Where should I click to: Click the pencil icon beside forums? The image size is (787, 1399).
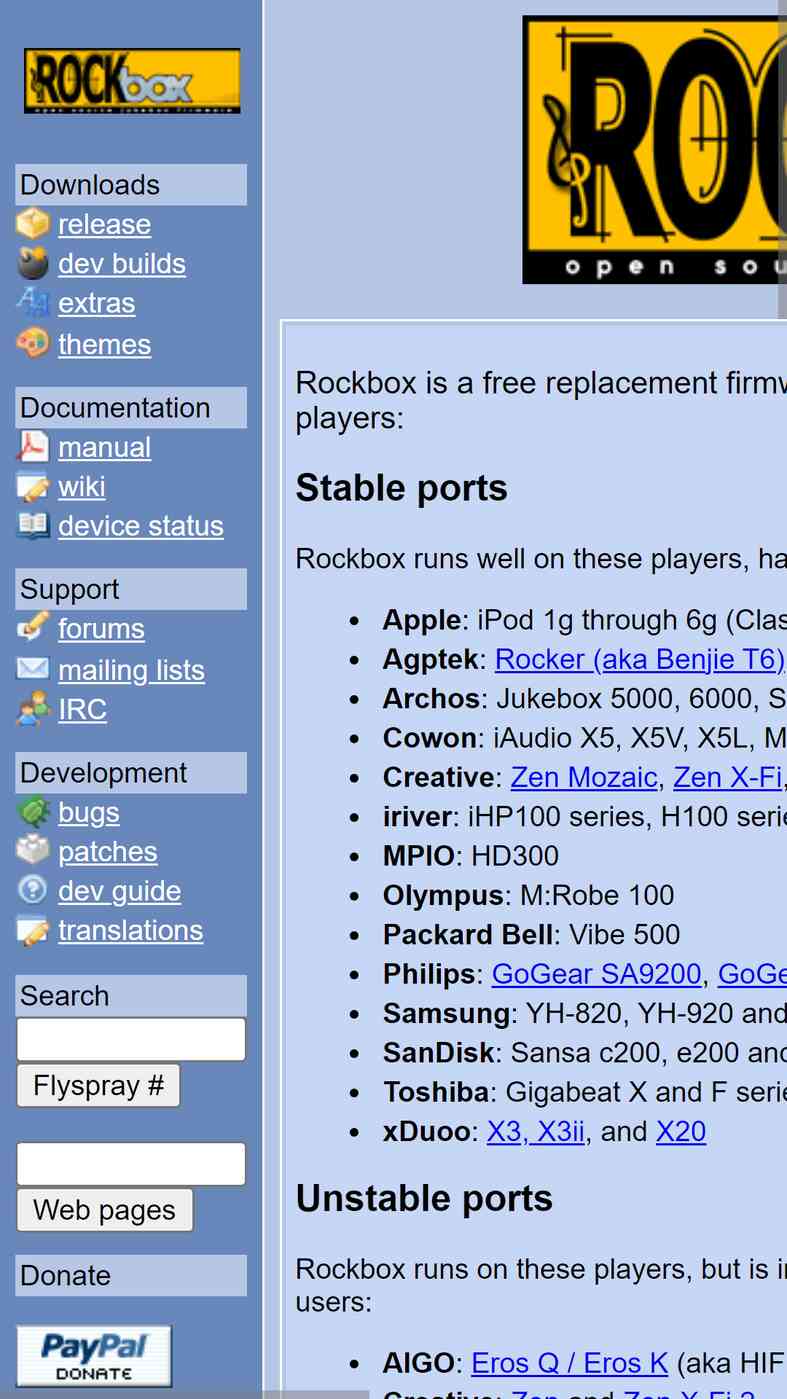33,628
